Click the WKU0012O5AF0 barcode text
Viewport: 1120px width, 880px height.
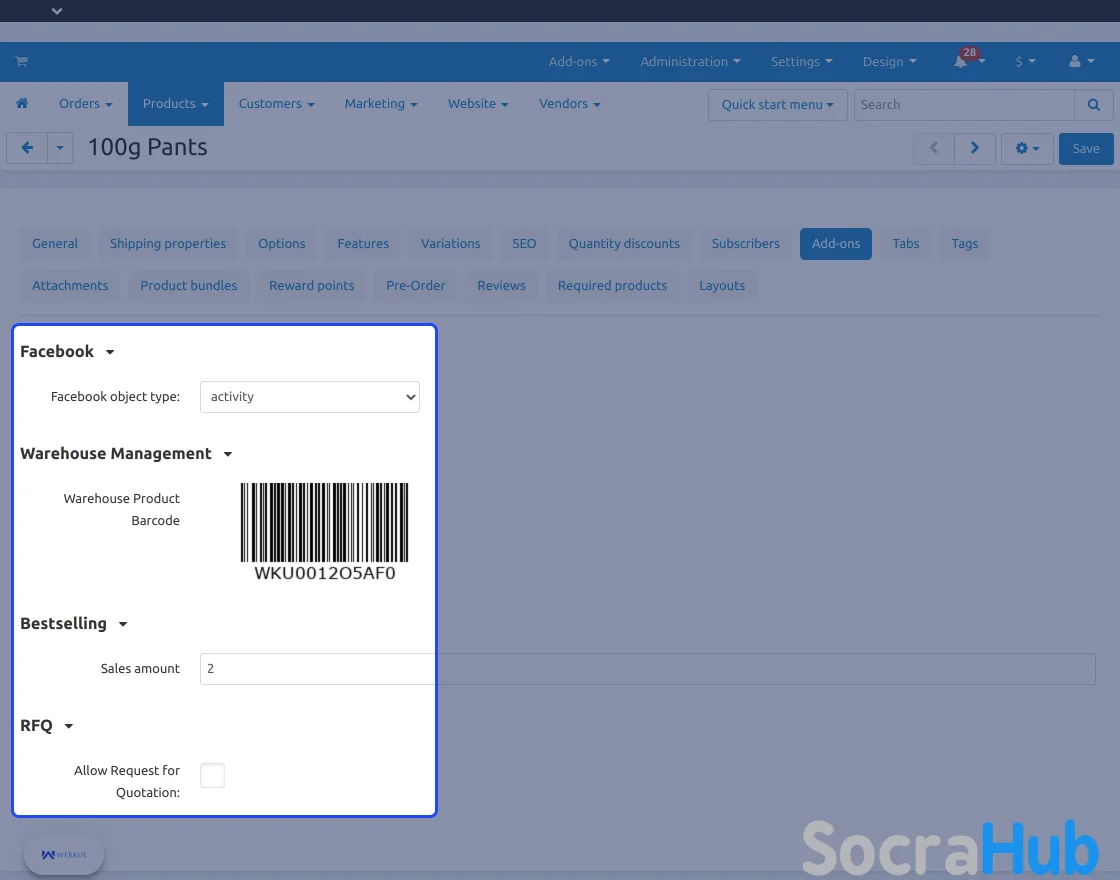click(x=325, y=573)
